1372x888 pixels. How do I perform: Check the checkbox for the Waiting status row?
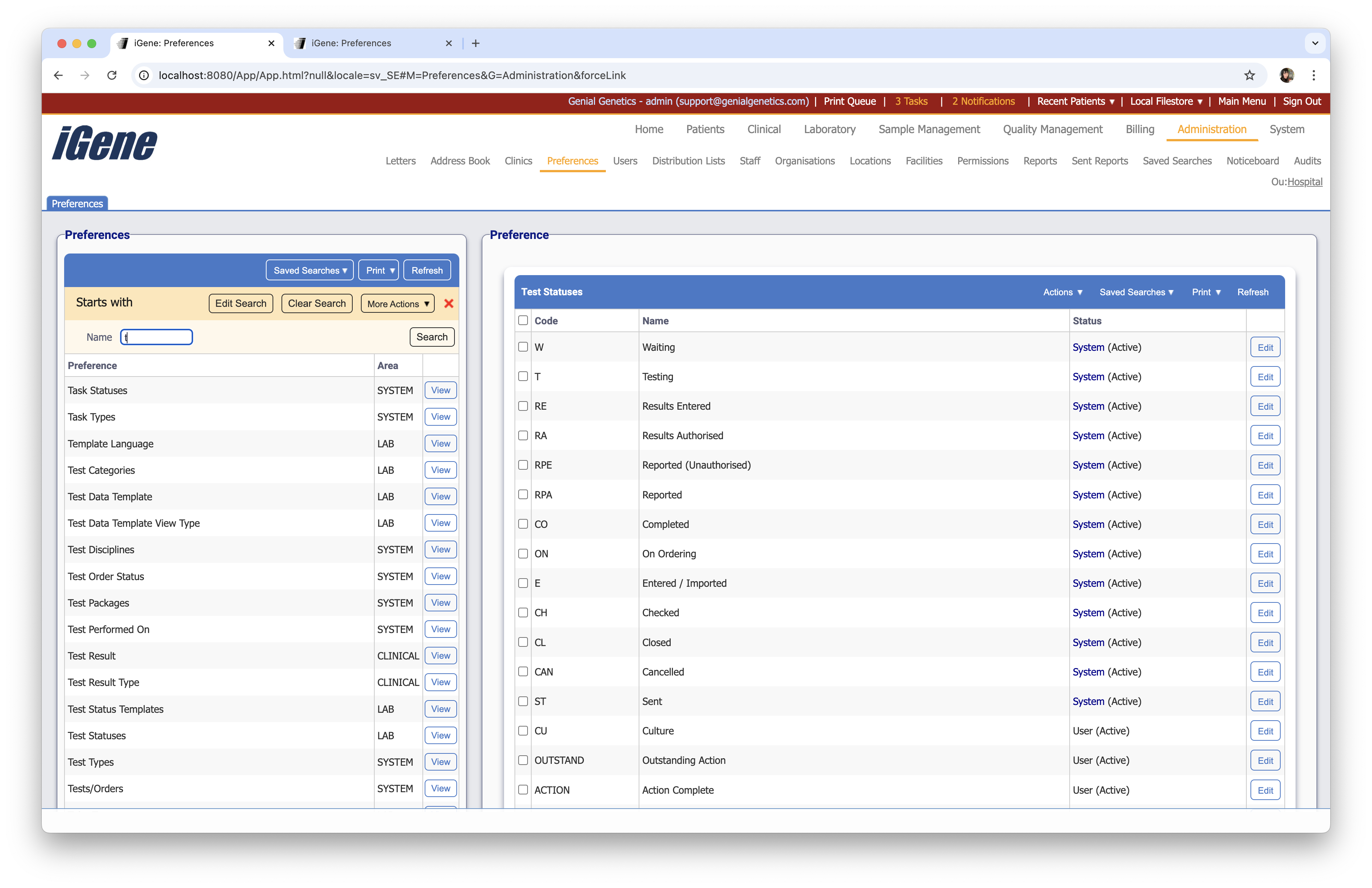(523, 347)
